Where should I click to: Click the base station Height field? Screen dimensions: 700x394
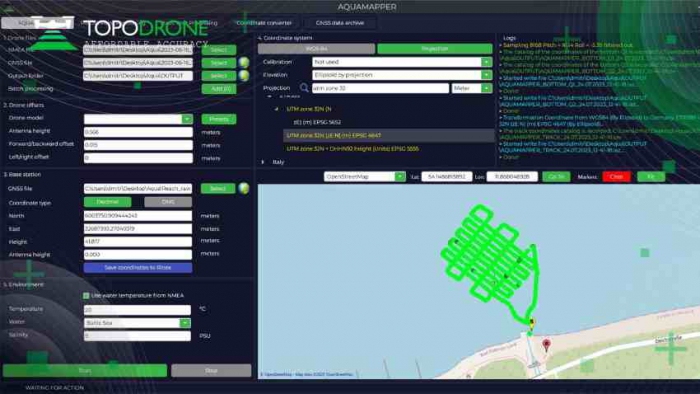138,241
